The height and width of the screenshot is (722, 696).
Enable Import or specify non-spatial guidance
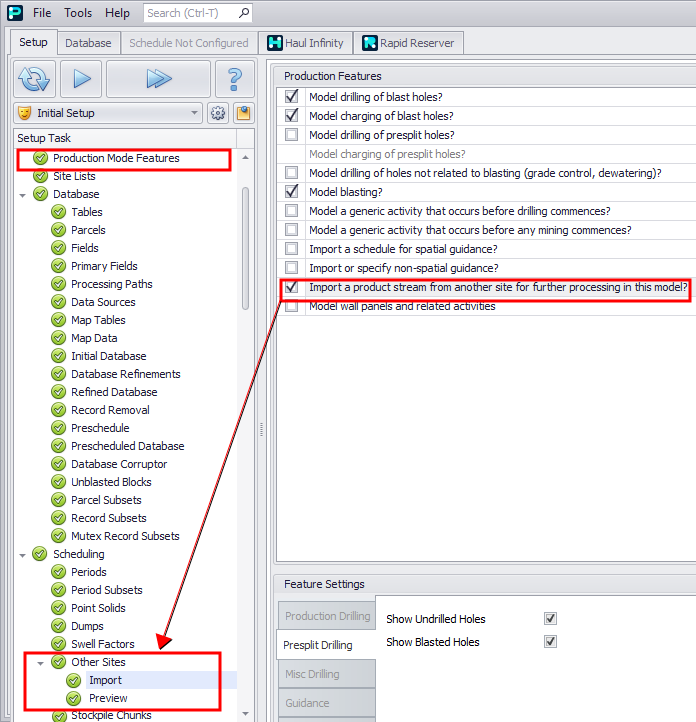291,268
